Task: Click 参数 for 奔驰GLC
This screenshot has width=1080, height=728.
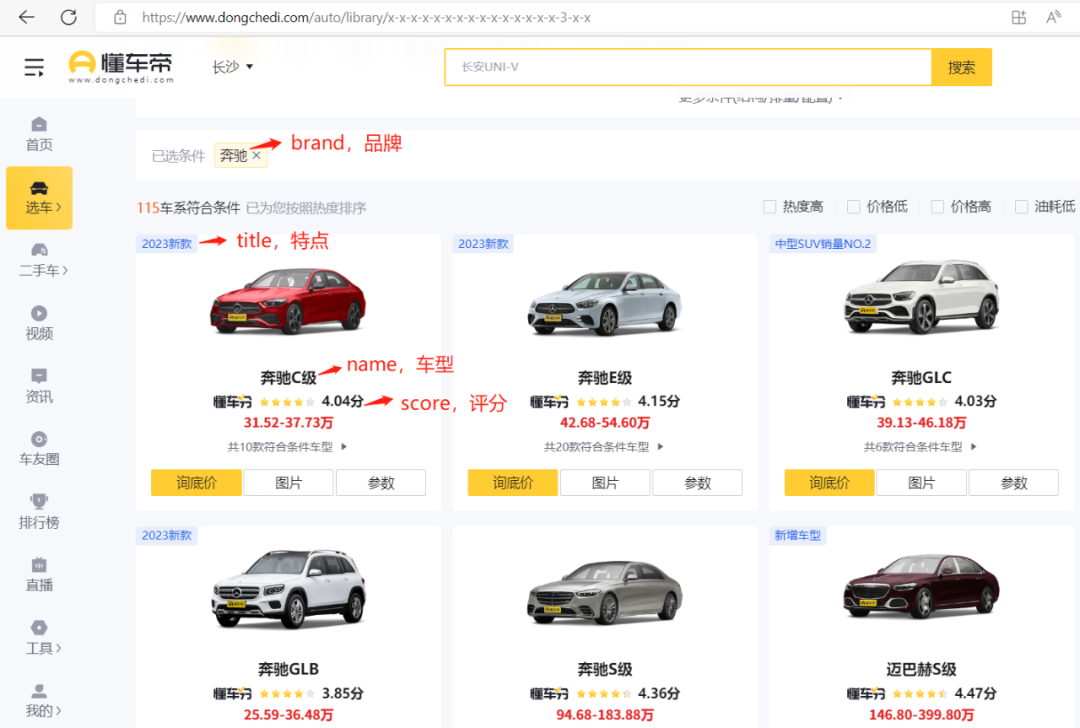Action: [1014, 483]
